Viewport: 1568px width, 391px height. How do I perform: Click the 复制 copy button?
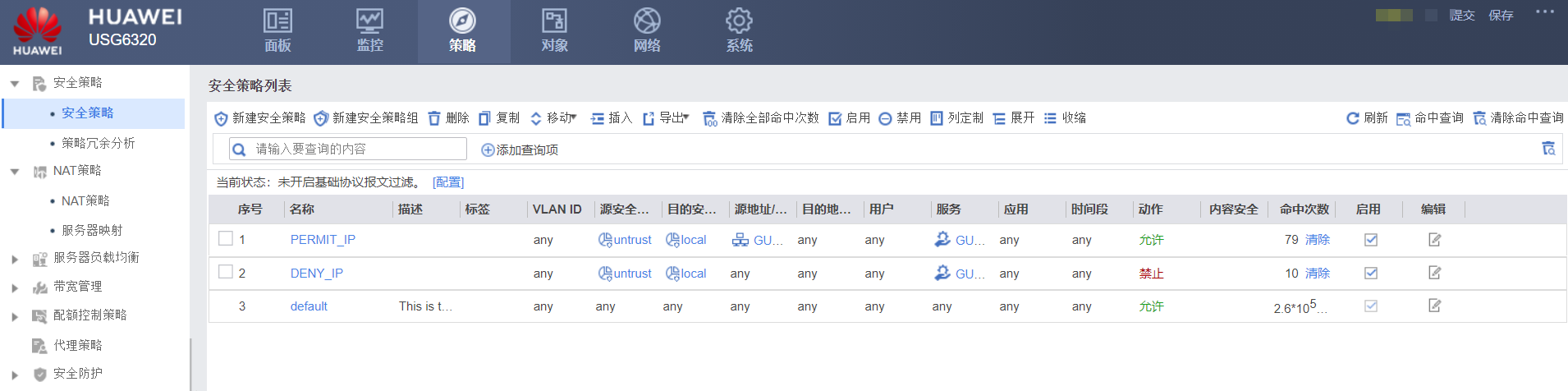point(499,118)
